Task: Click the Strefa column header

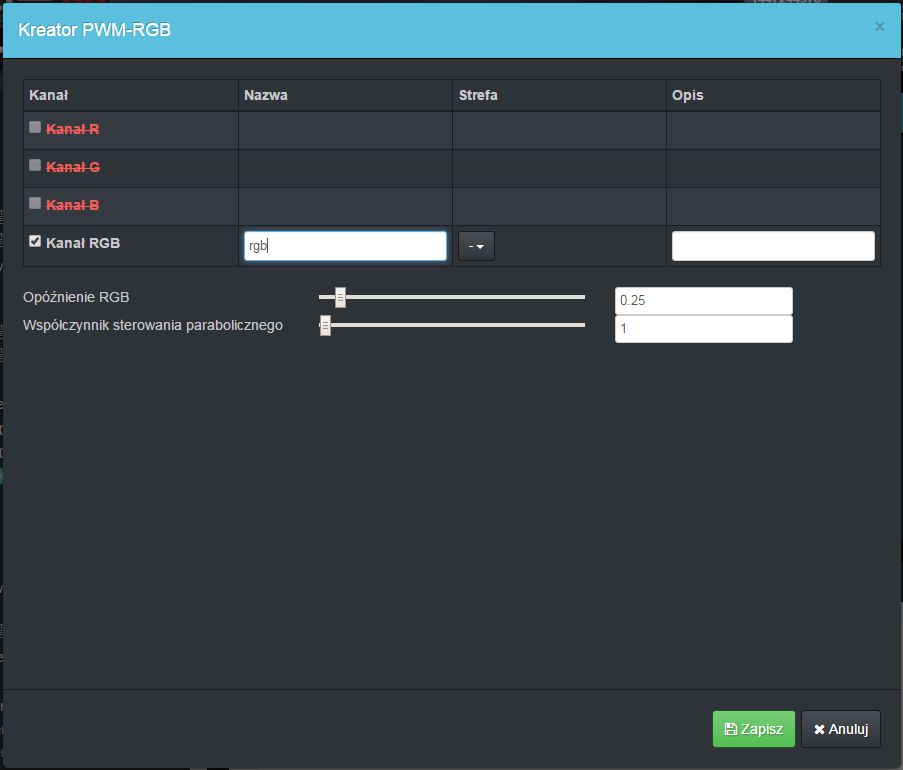Action: click(478, 95)
